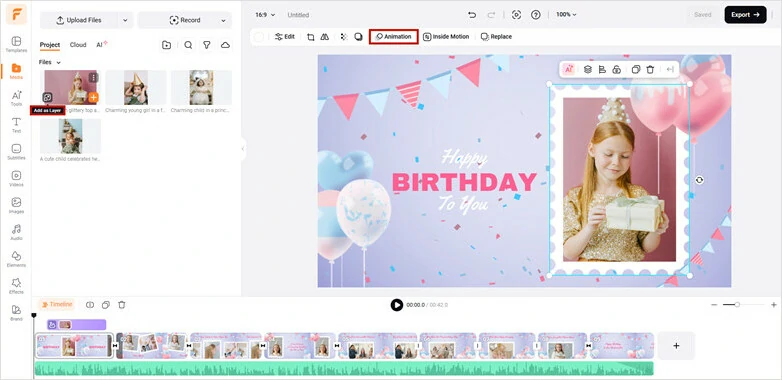Open Inside Motion settings
782x380 pixels.
point(446,37)
